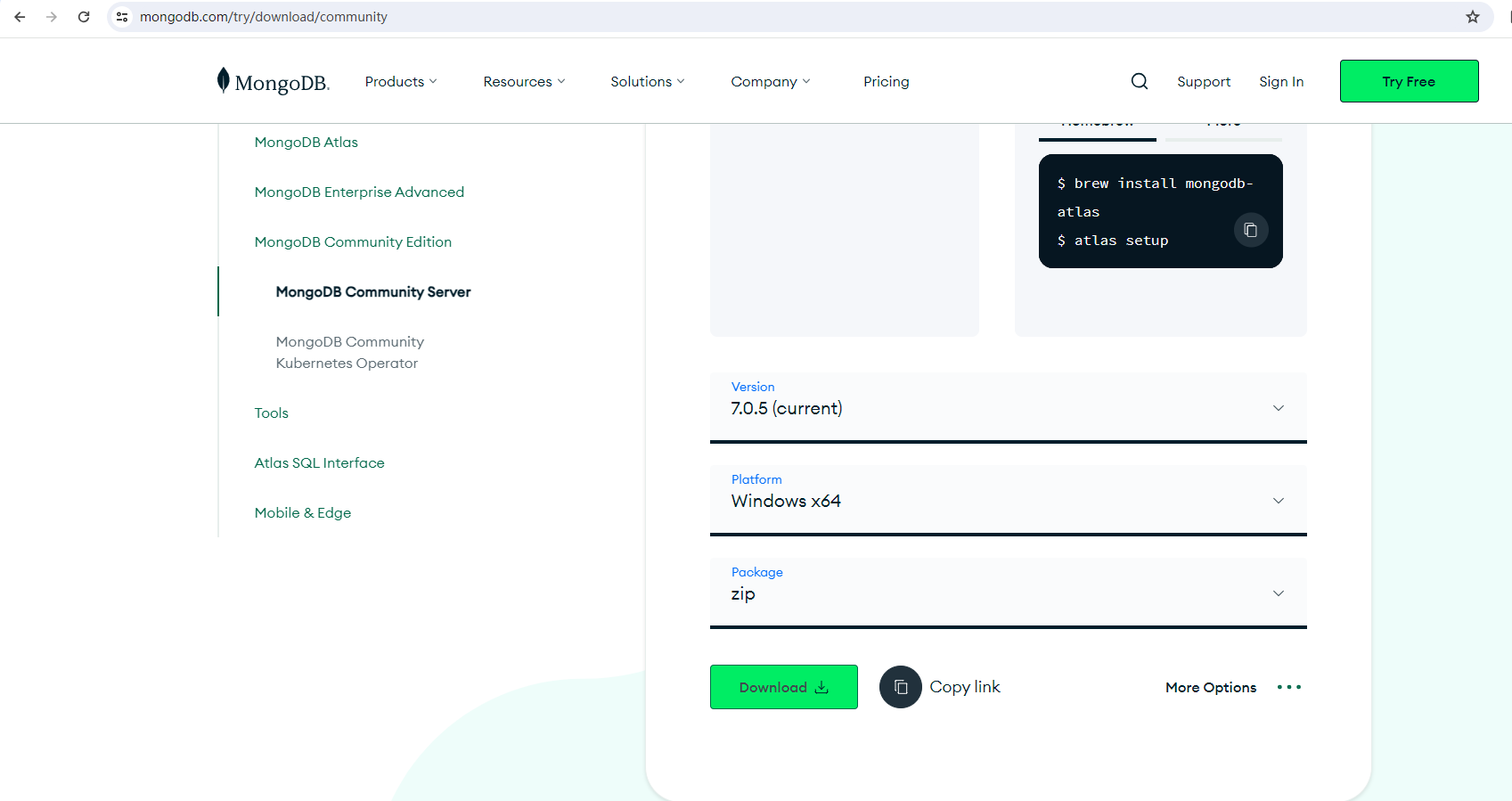
Task: Open the Version dropdown showing 7.0.5
Action: 1009,407
